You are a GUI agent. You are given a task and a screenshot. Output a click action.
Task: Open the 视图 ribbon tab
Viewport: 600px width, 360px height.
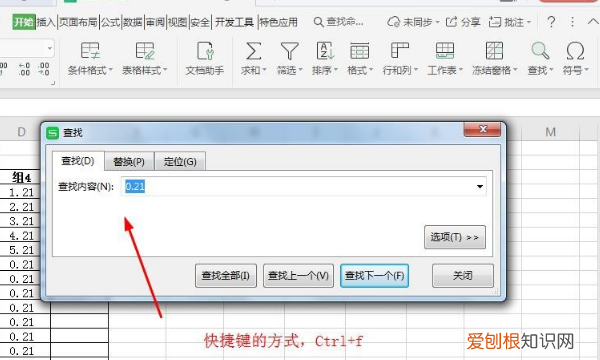click(x=178, y=22)
